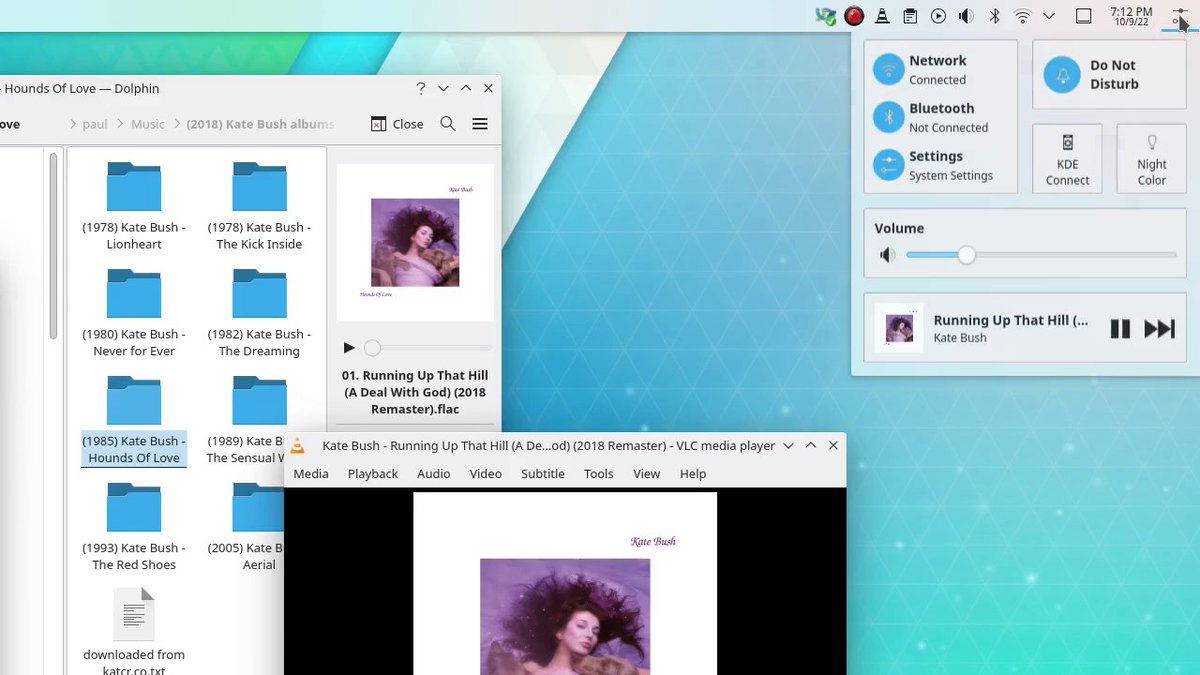Viewport: 1200px width, 675px height.
Task: Open VLC Subtitle menu
Action: [x=543, y=473]
